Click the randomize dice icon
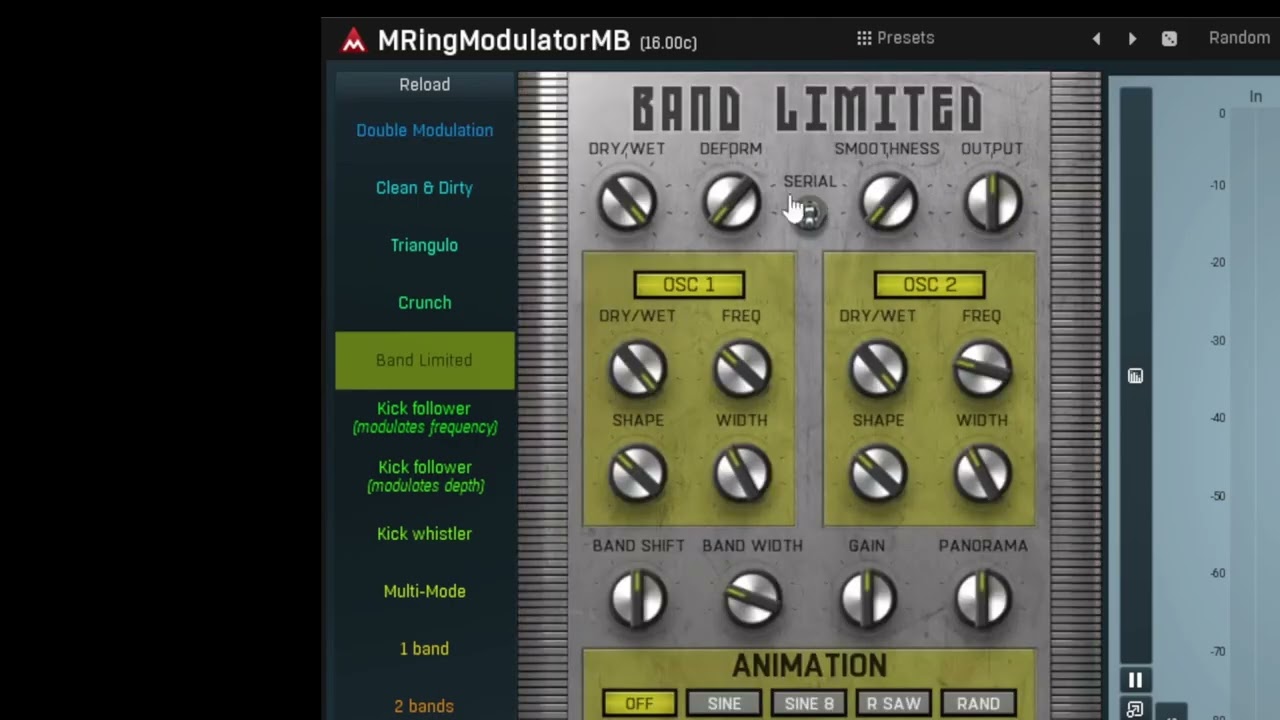The height and width of the screenshot is (720, 1280). click(x=1169, y=39)
